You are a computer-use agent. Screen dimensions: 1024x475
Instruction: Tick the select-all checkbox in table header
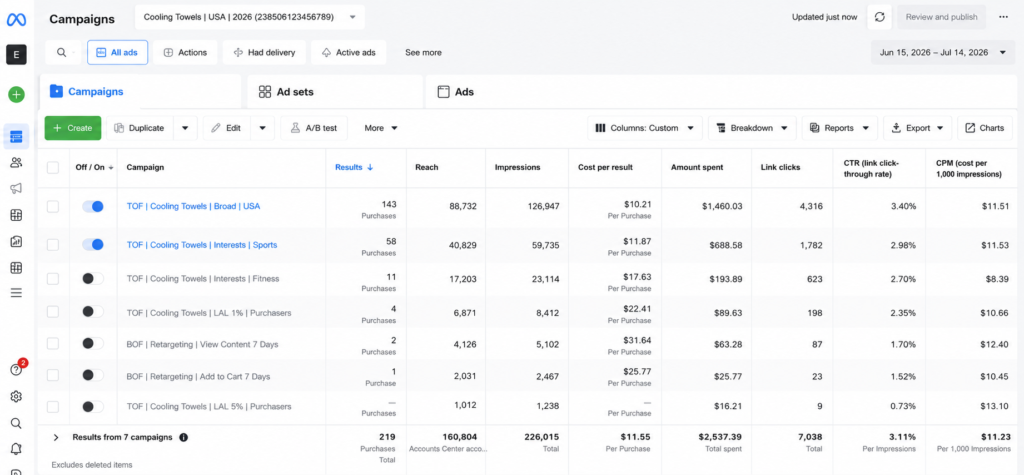point(53,168)
